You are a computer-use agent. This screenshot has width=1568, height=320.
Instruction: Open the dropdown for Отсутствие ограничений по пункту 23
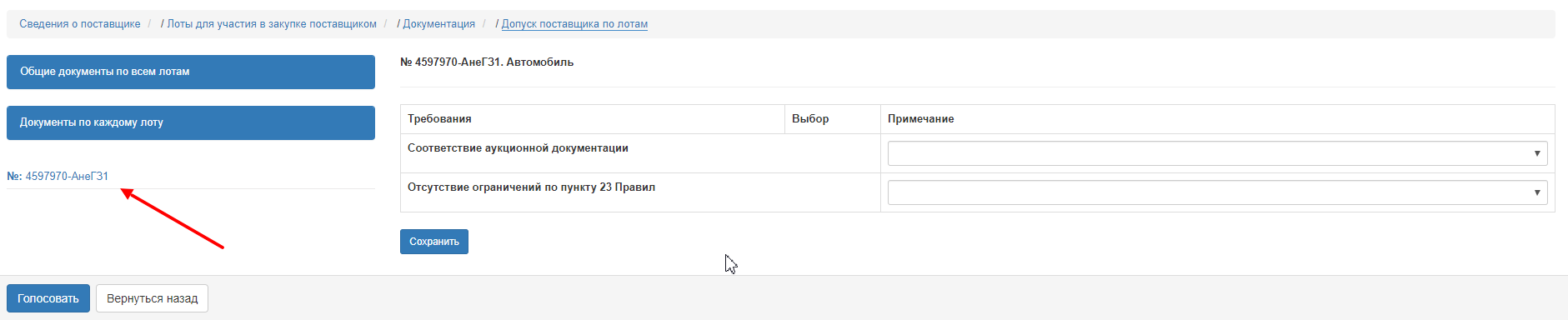1217,192
